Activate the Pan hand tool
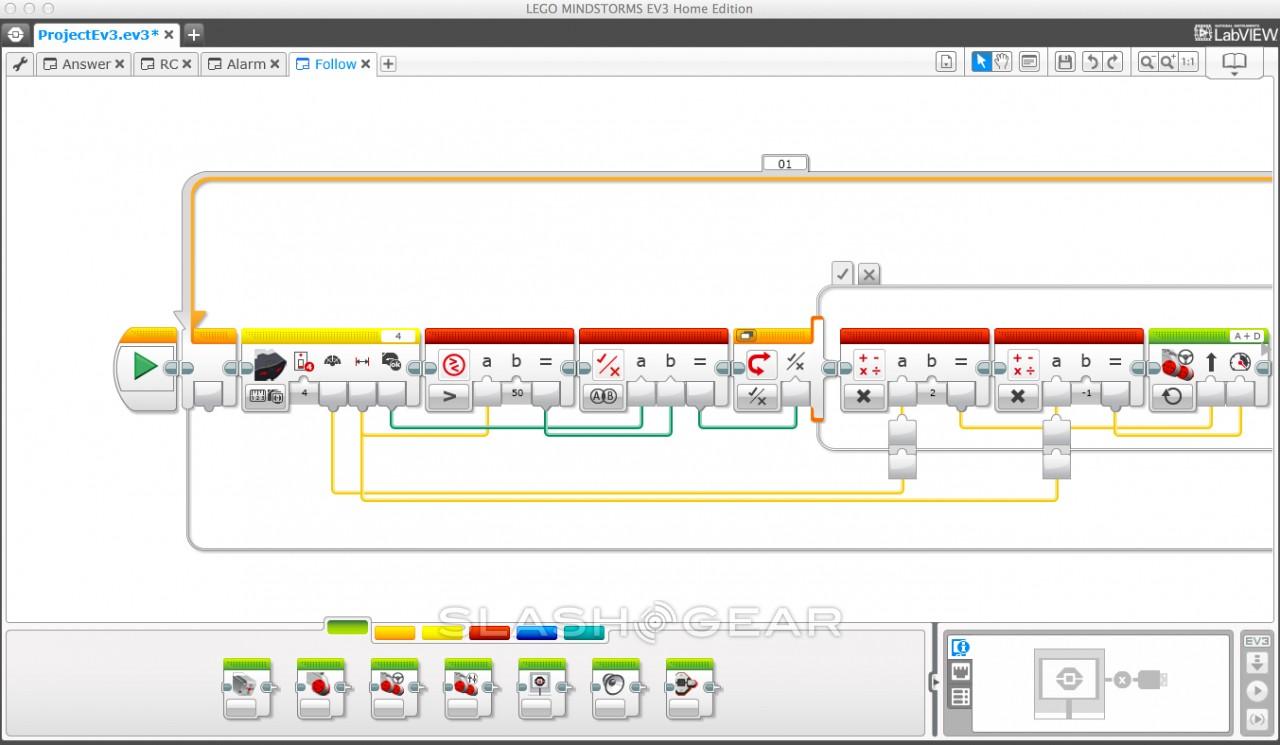The height and width of the screenshot is (745, 1280). pyautogui.click(x=1002, y=62)
